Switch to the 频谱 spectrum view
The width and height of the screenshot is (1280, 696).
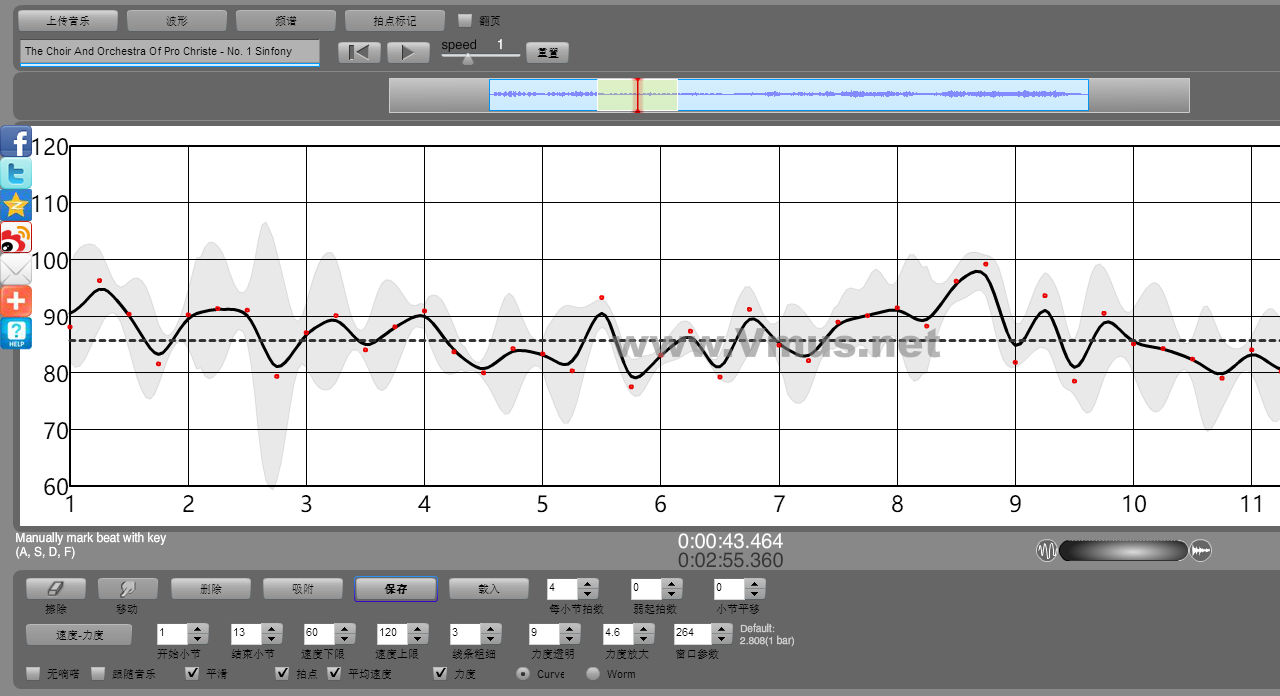pyautogui.click(x=285, y=20)
